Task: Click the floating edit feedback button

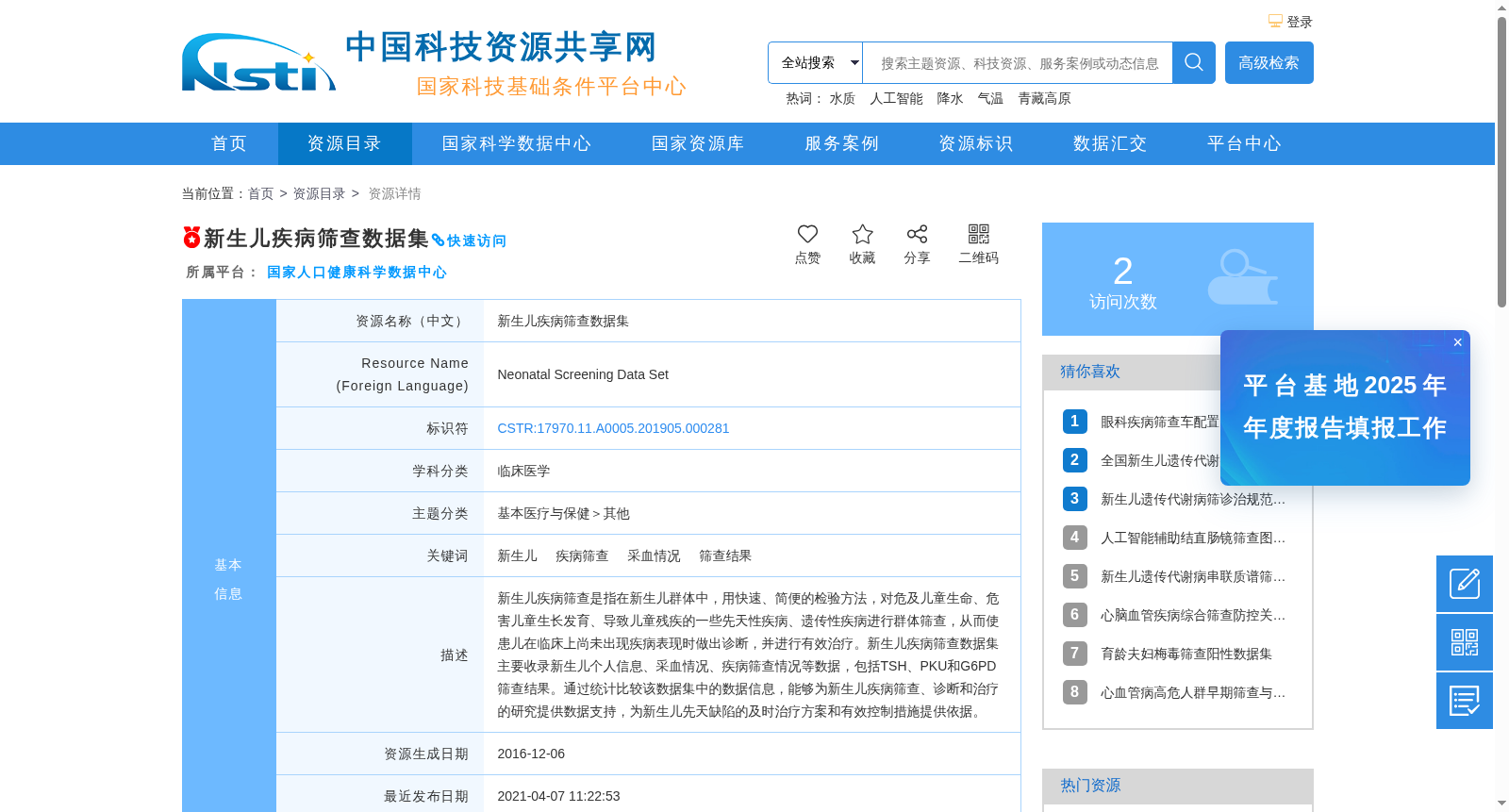Action: click(x=1465, y=584)
